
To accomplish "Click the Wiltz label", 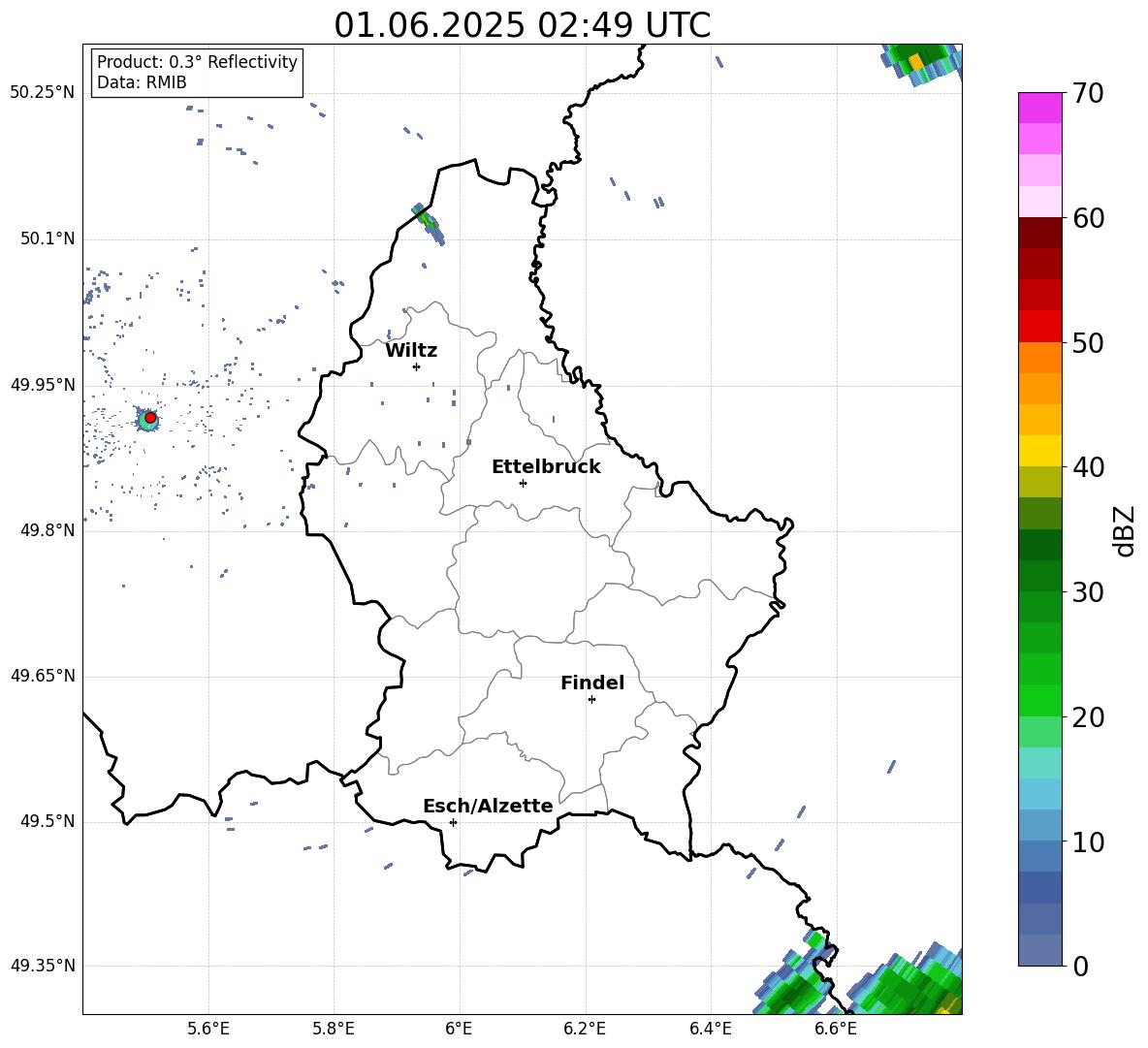I will pos(411,351).
